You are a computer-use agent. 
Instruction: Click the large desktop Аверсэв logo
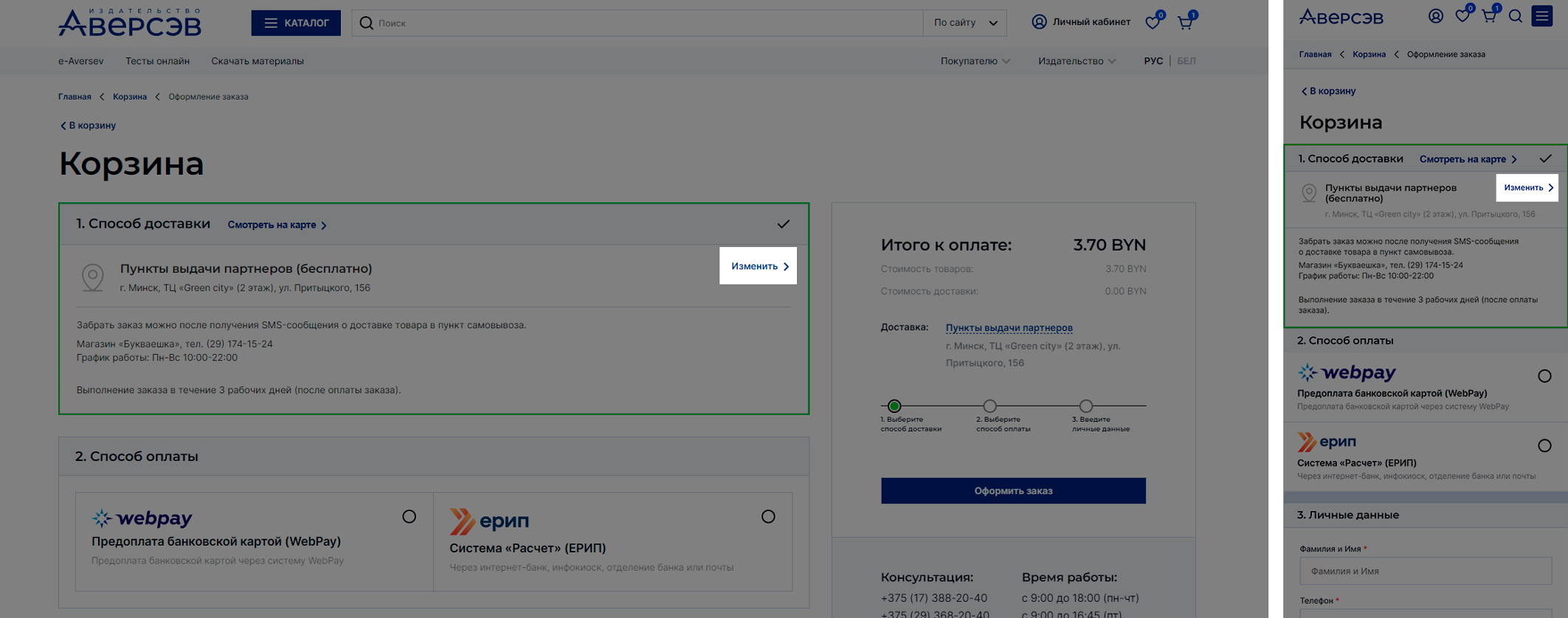coord(130,23)
